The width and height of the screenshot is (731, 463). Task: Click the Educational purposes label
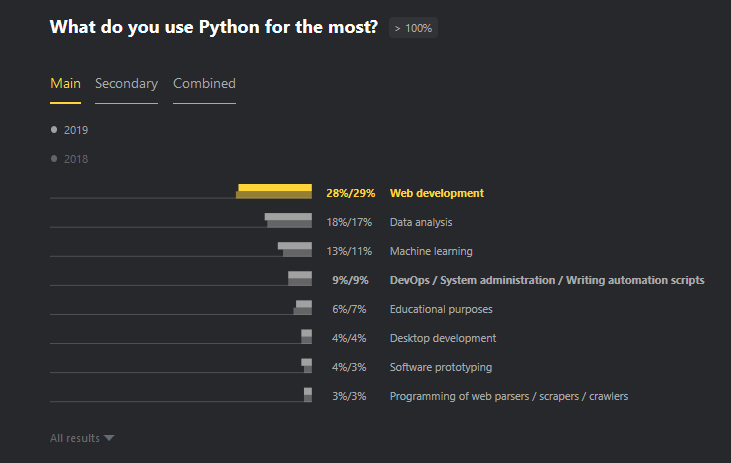[x=440, y=310]
